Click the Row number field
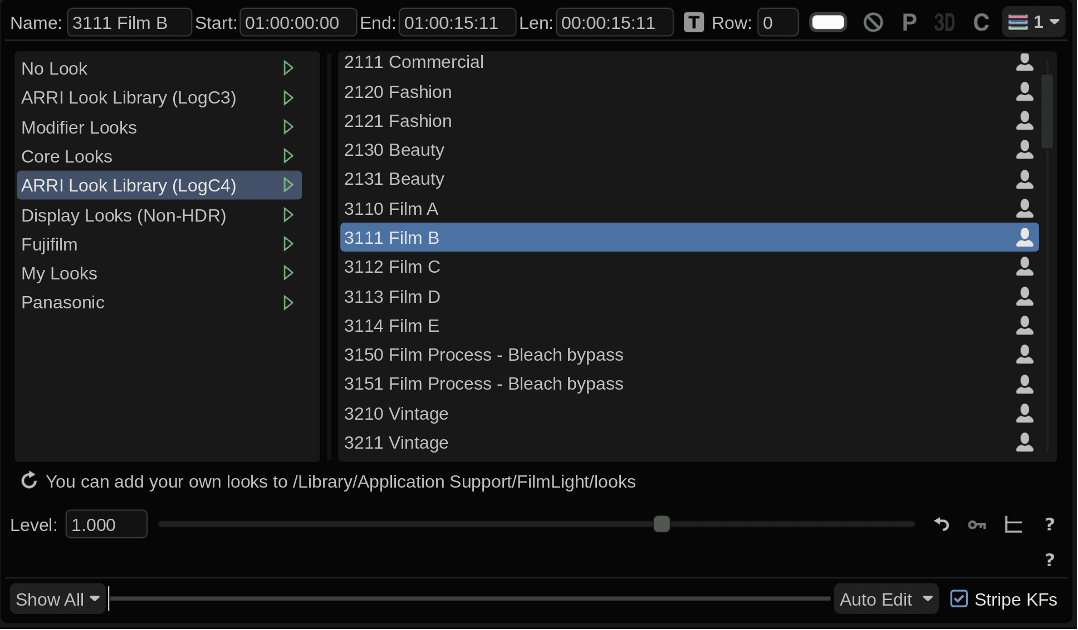The image size is (1078, 630). (x=778, y=23)
